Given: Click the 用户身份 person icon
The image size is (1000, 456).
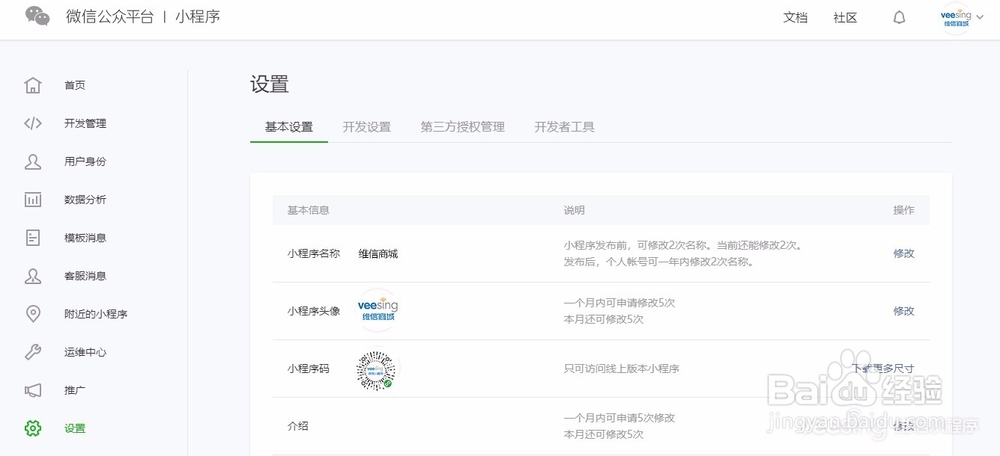Looking at the screenshot, I should (x=33, y=161).
